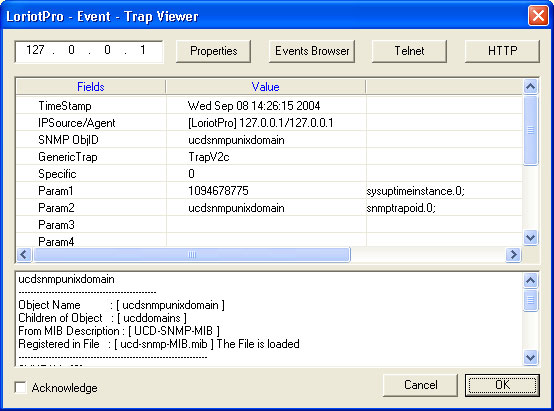The height and width of the screenshot is (411, 554).
Task: Click ucdsnmpunixdomain heading in description pane
Action: pos(66,279)
